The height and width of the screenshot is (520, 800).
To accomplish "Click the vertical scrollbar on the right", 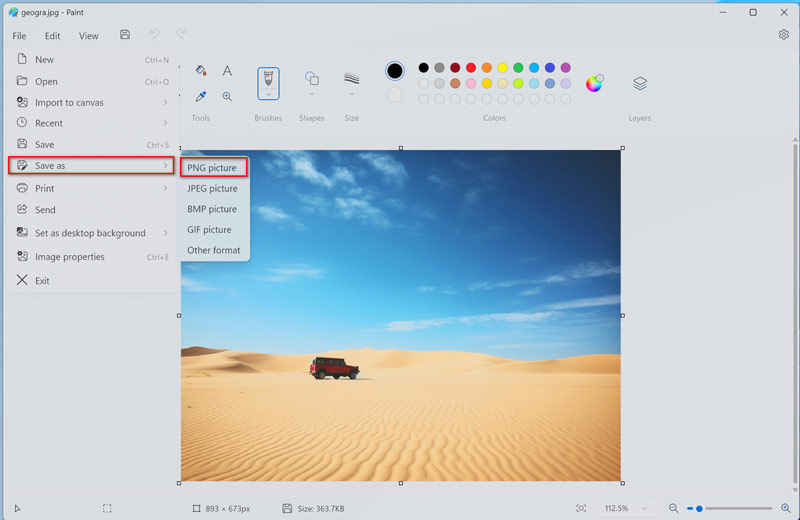I will coord(795,315).
